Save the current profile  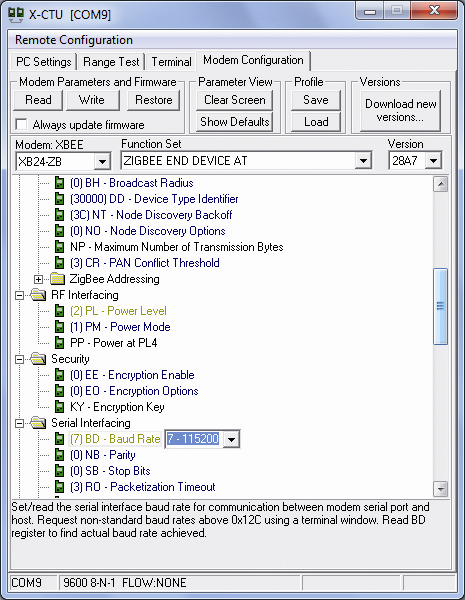tap(316, 100)
